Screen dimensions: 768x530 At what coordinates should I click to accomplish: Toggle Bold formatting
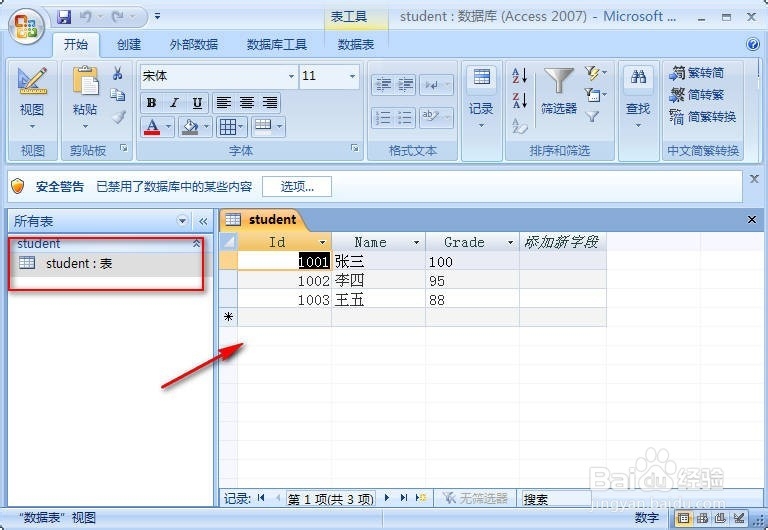(151, 102)
